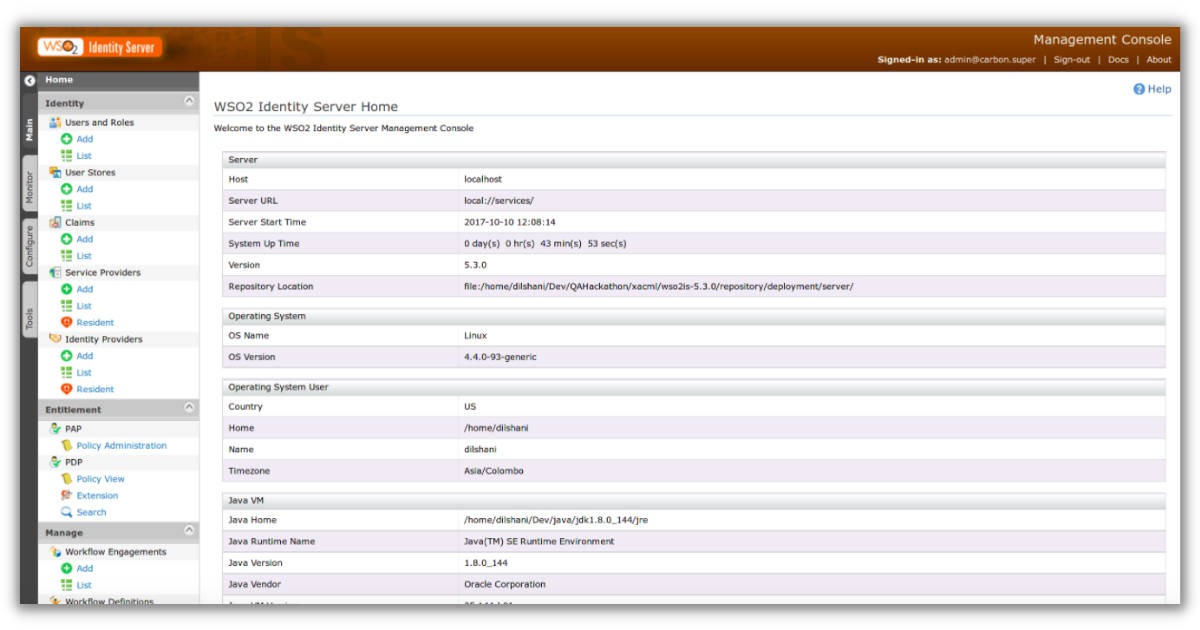
Task: Open the Tools vertical tab
Action: pos(29,318)
